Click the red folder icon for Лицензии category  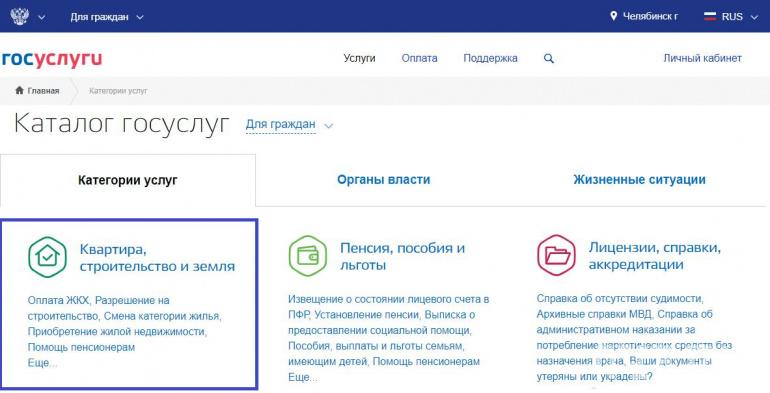[556, 255]
